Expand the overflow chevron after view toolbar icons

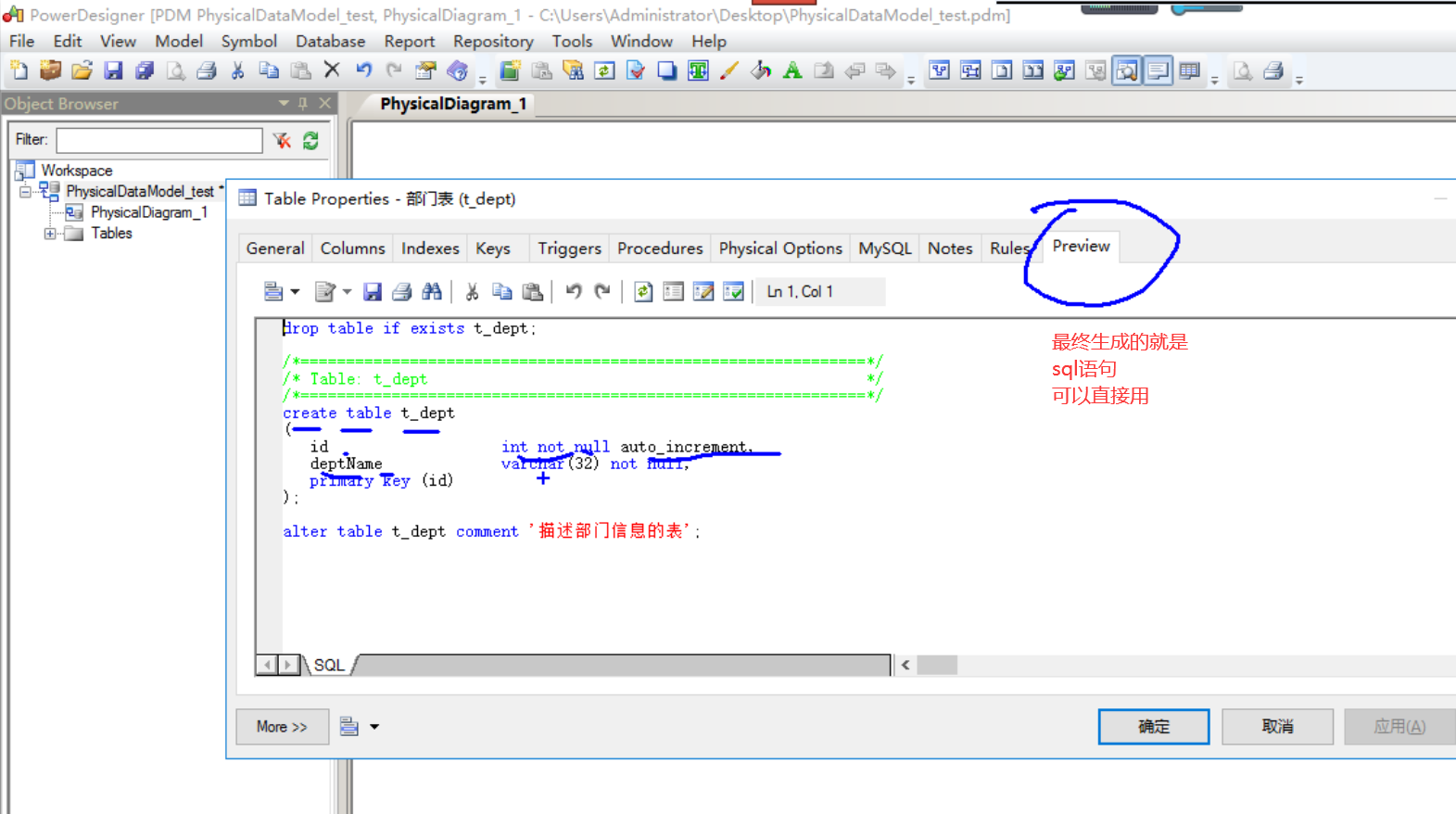click(1214, 80)
